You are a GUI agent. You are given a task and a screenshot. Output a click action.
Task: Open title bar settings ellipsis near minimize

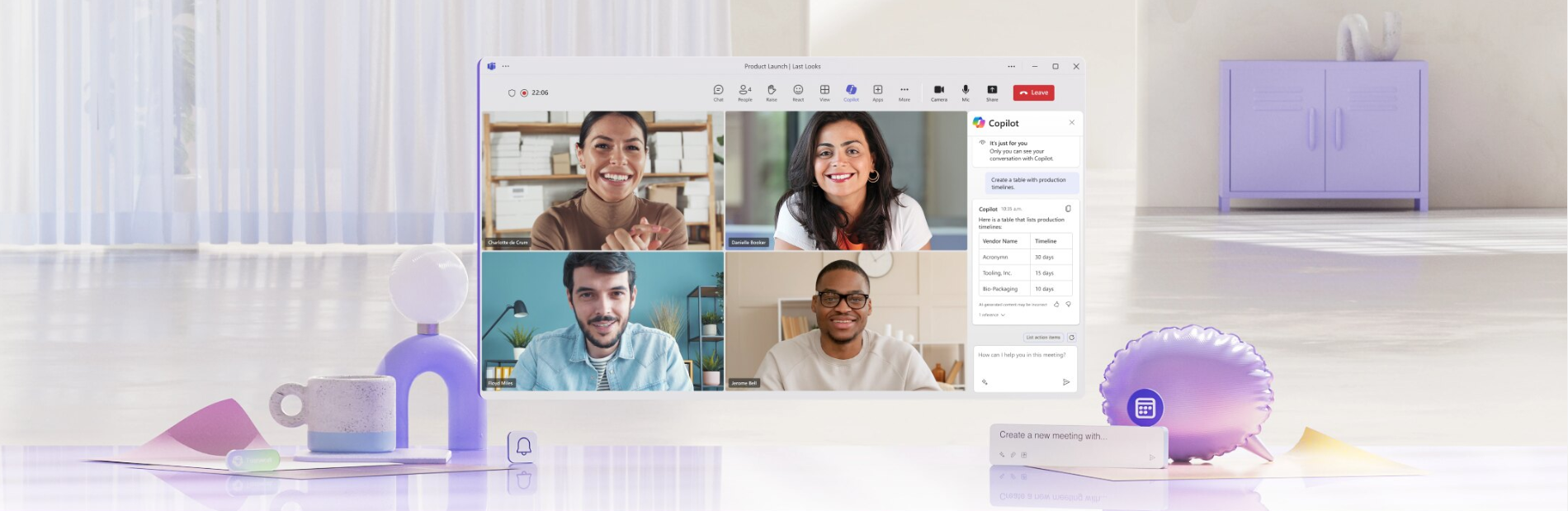coord(1011,66)
